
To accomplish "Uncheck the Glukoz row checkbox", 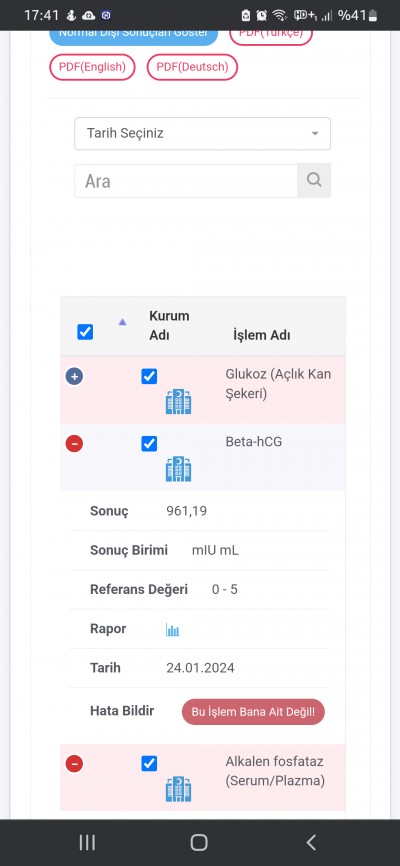I will click(x=149, y=377).
